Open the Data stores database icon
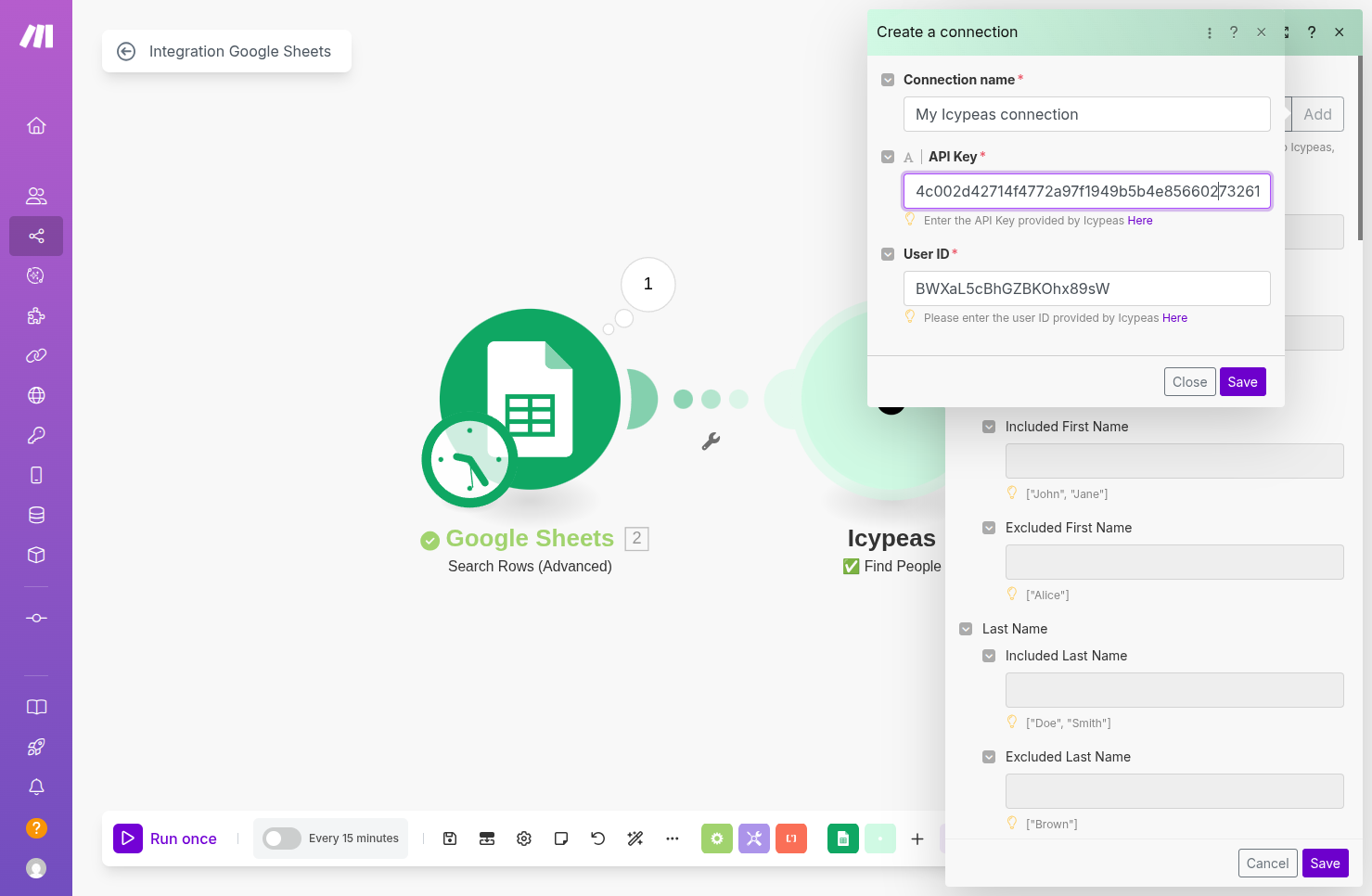Viewport: 1372px width, 896px height. pos(36,515)
